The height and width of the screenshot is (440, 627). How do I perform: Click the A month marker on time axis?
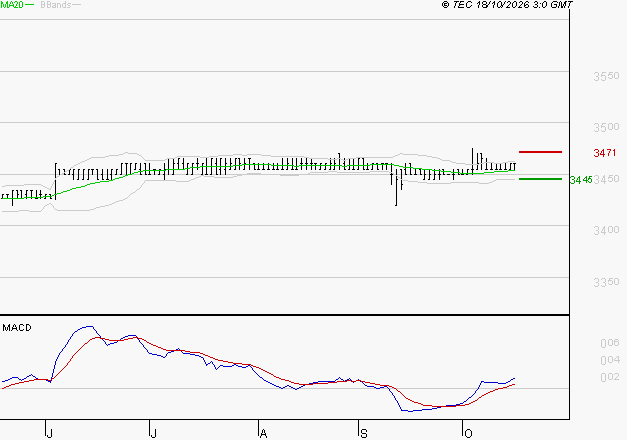(x=263, y=434)
